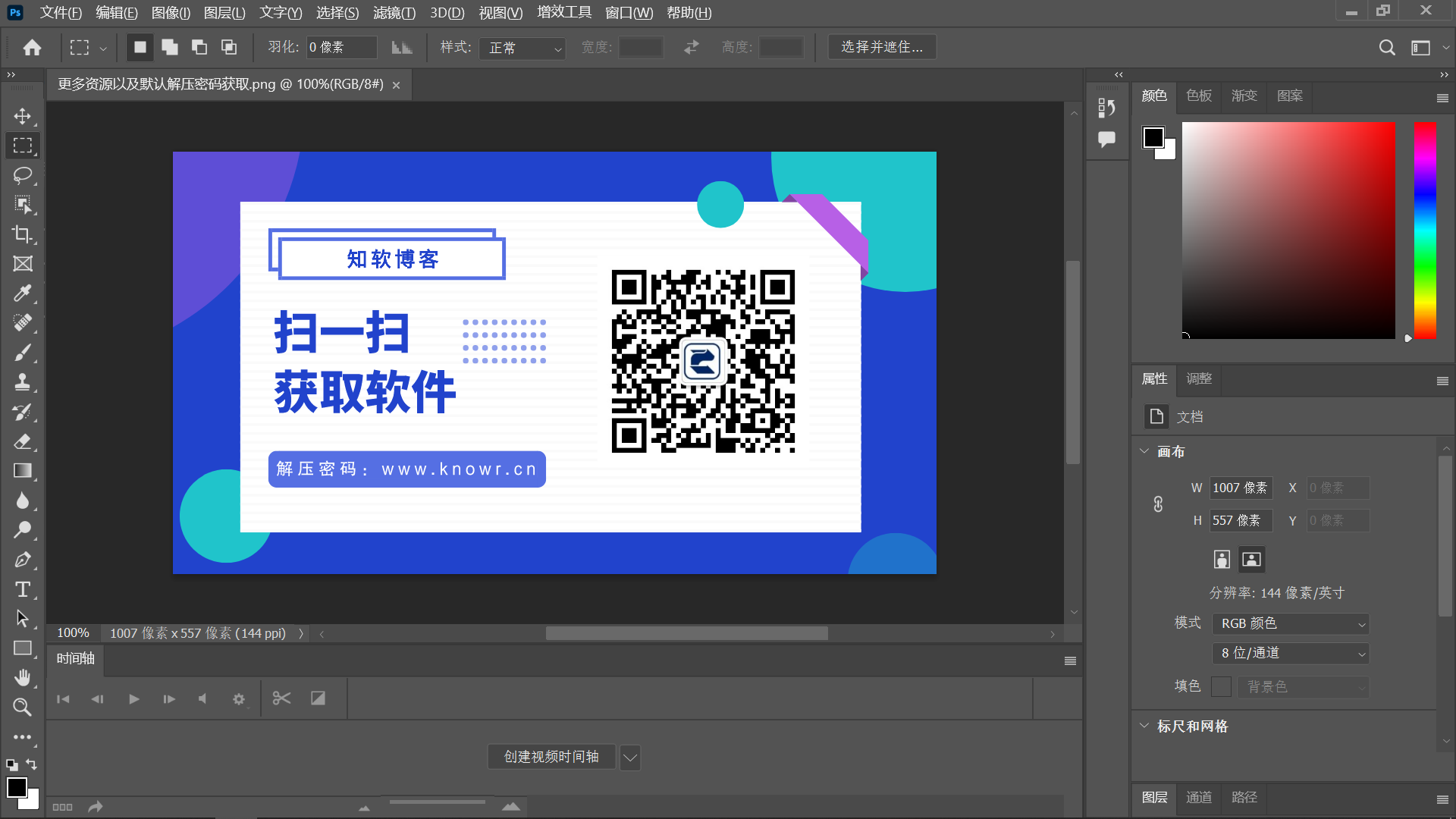
Task: Open the search magnifier icon
Action: click(1387, 48)
